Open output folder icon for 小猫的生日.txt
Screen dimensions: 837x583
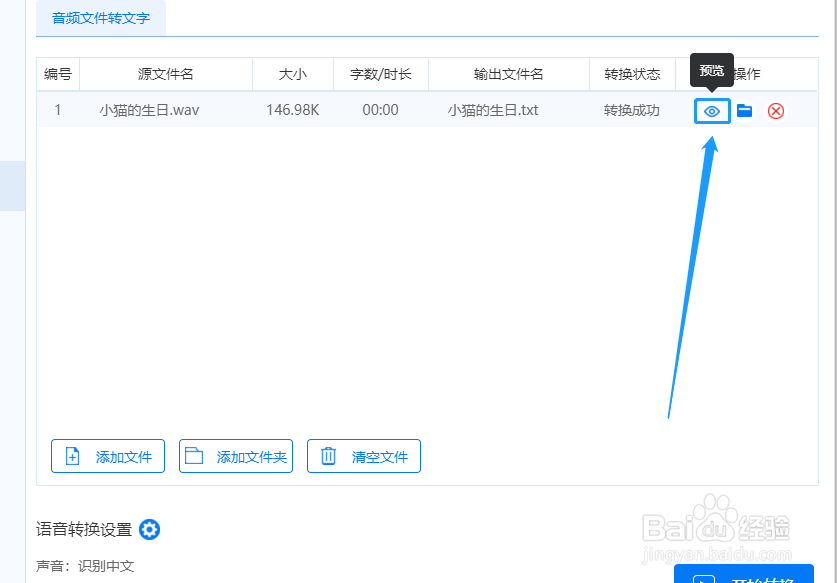(x=744, y=111)
